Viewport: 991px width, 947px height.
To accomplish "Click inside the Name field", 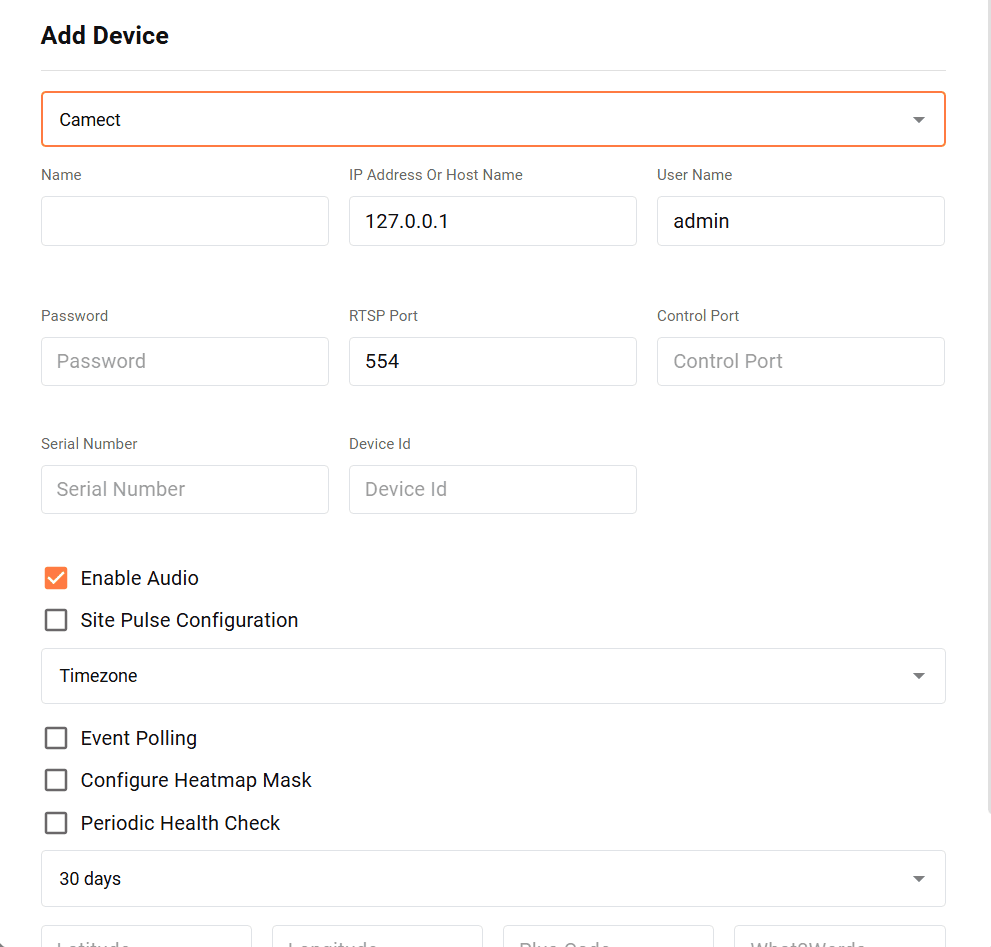I will tap(184, 221).
